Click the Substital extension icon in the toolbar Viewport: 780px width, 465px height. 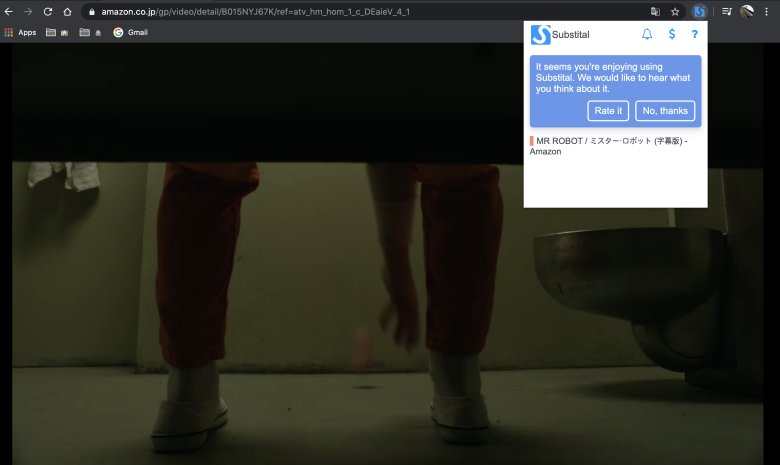[x=699, y=11]
